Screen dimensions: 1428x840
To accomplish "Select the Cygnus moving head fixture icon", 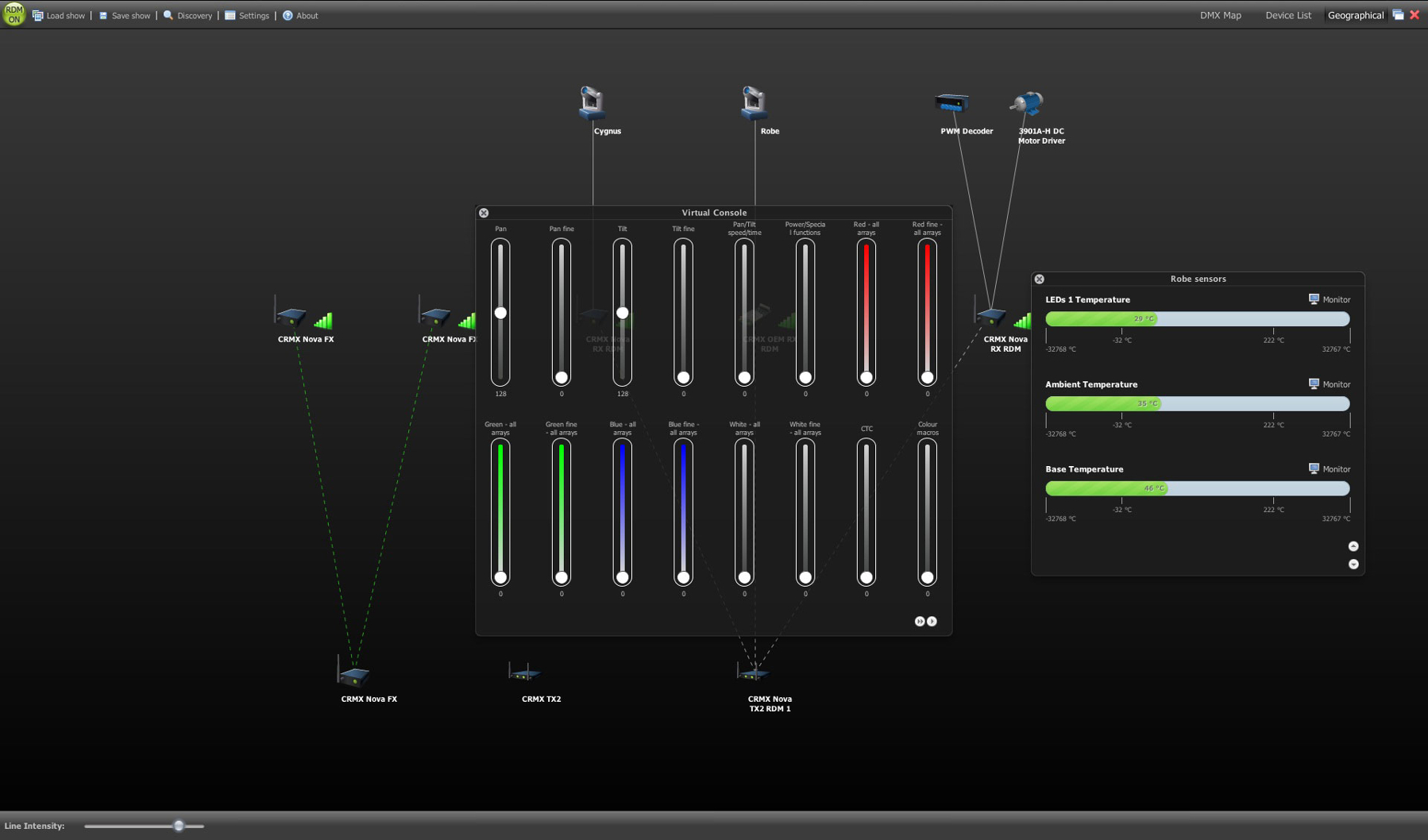I will click(x=592, y=103).
